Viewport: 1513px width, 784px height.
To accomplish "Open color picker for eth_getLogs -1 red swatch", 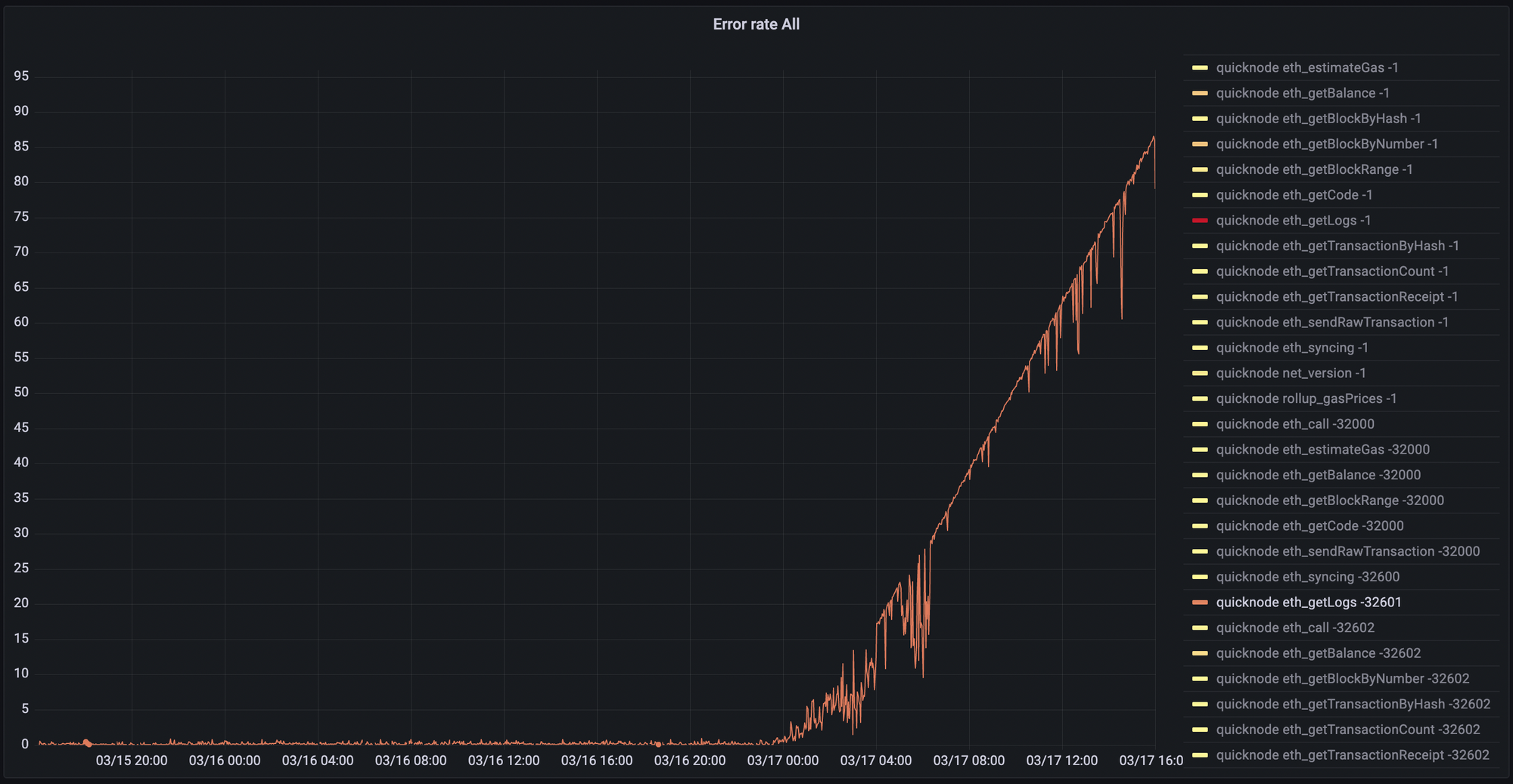I will click(x=1200, y=220).
